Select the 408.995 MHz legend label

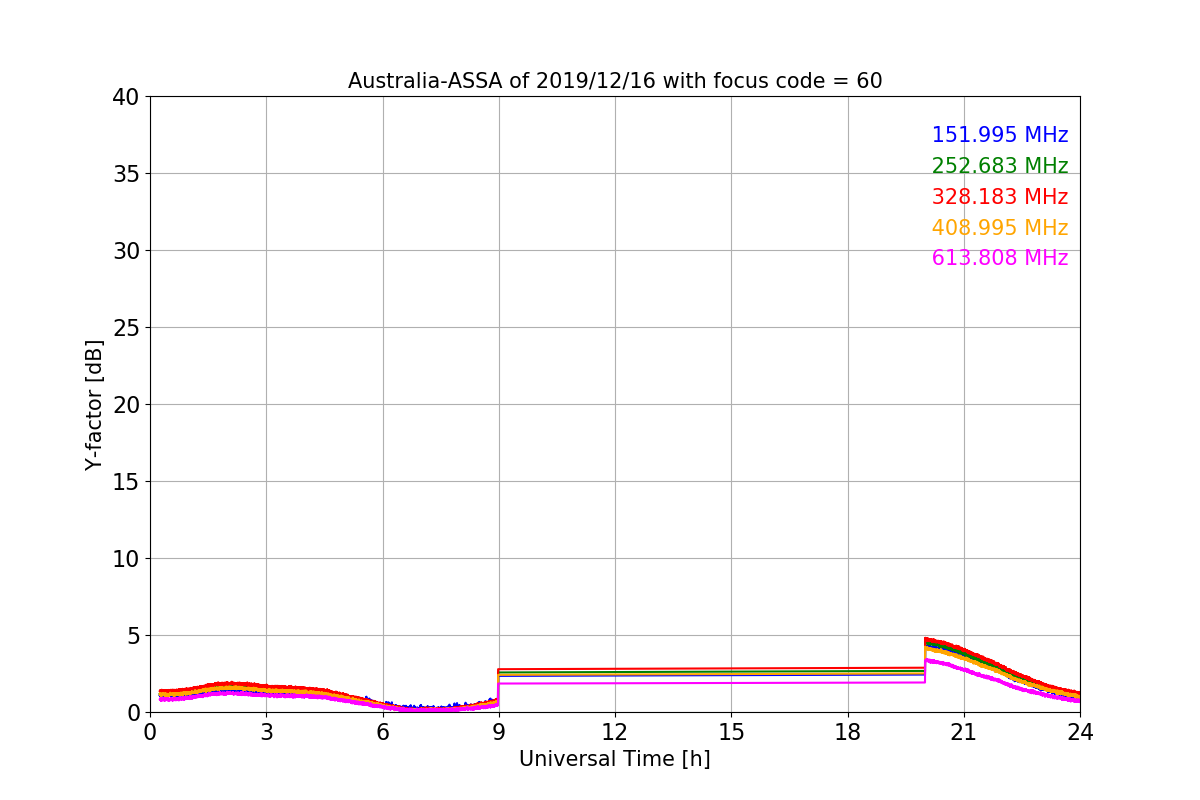1000,228
